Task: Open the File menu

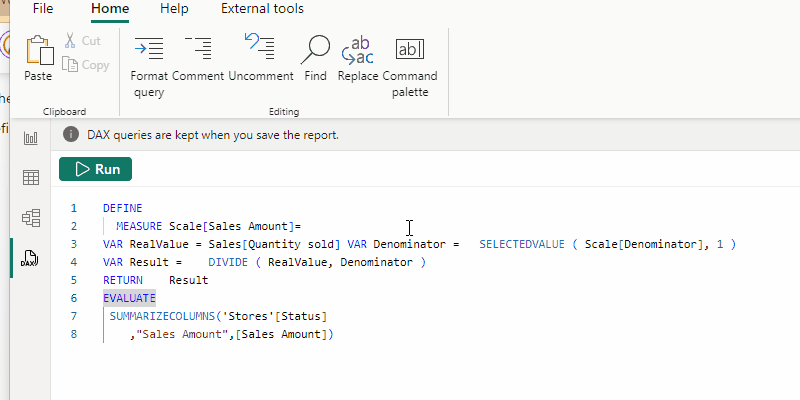Action: click(43, 9)
